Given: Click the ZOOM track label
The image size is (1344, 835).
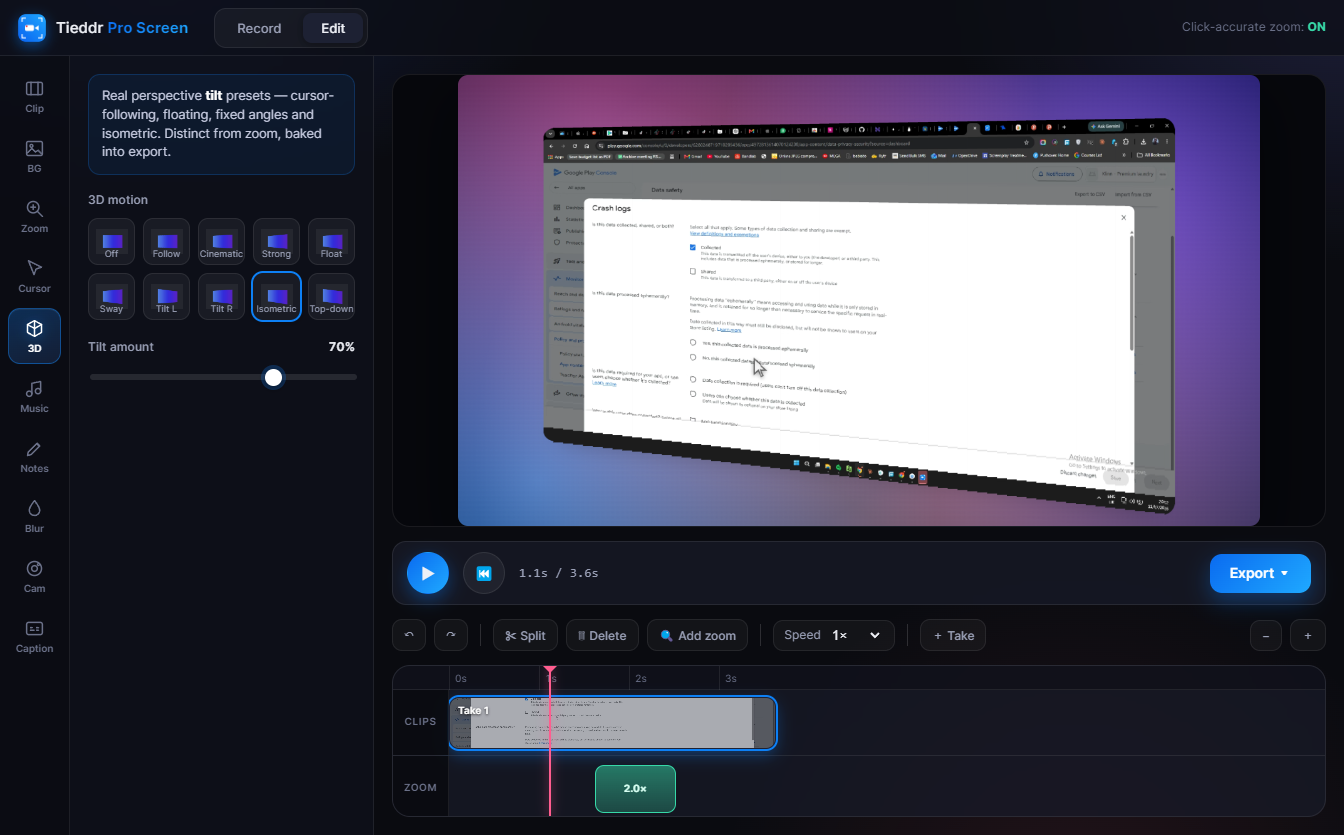Looking at the screenshot, I should click(420, 788).
